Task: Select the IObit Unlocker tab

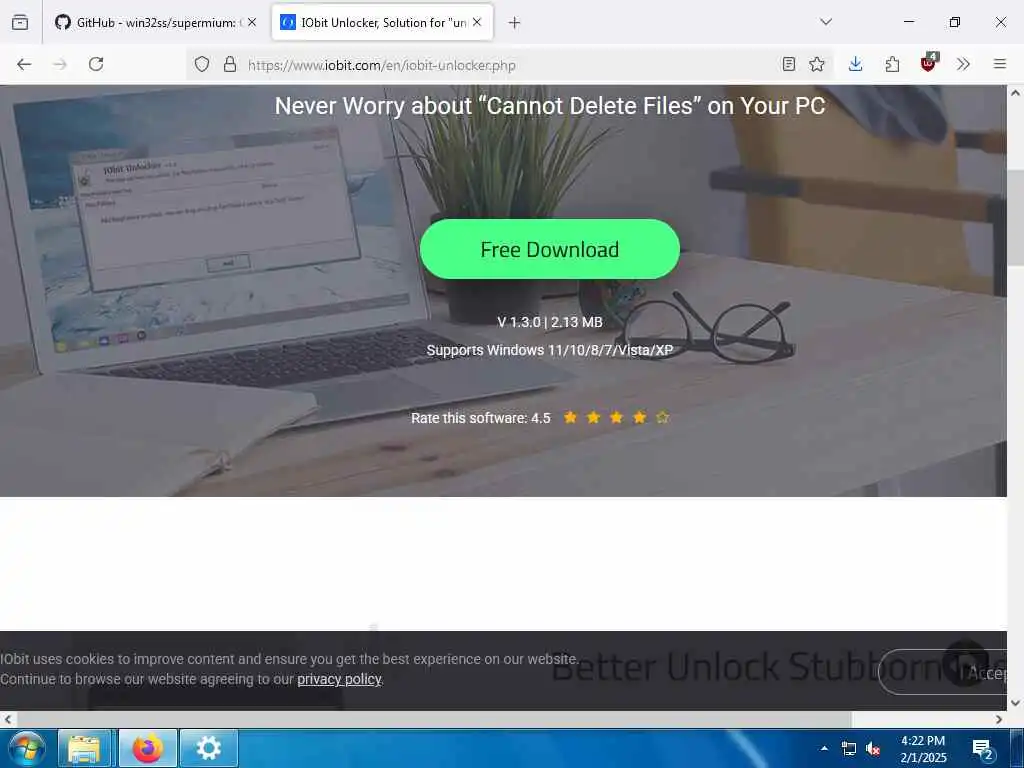Action: point(382,22)
